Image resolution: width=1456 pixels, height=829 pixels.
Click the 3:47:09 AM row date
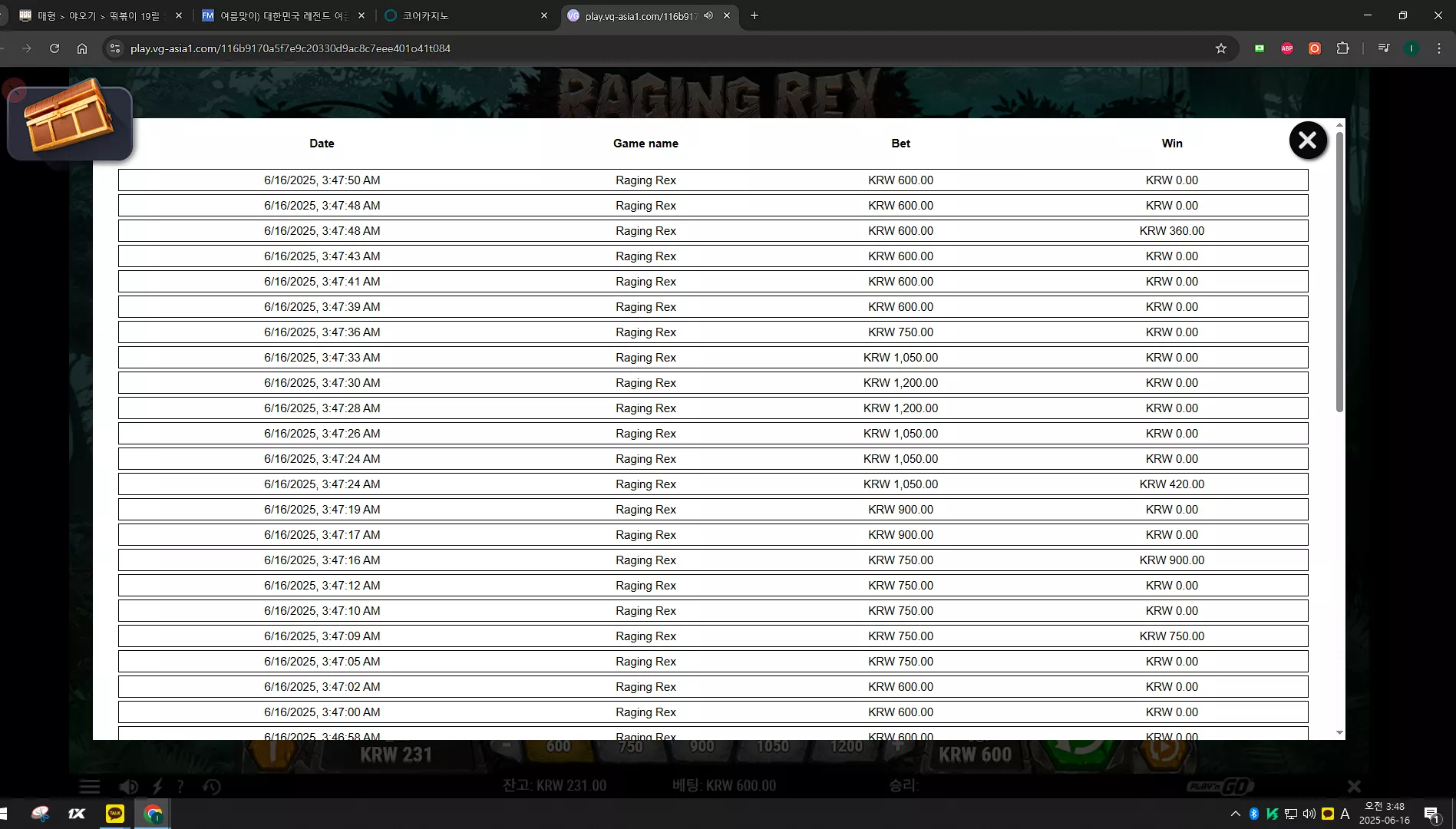[322, 636]
